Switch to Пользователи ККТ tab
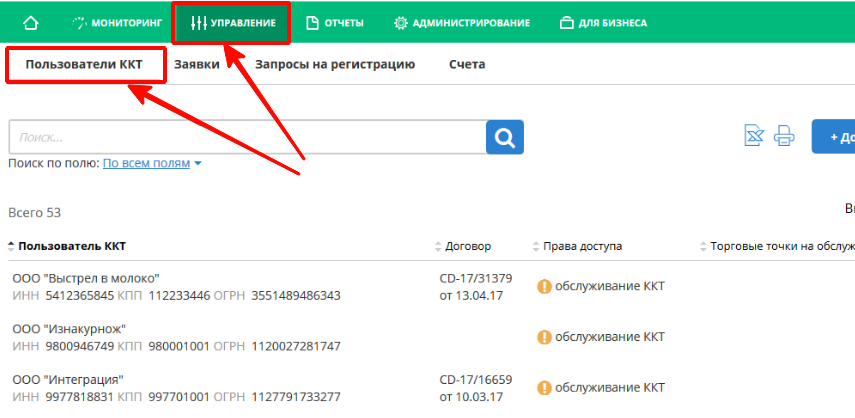 click(84, 65)
